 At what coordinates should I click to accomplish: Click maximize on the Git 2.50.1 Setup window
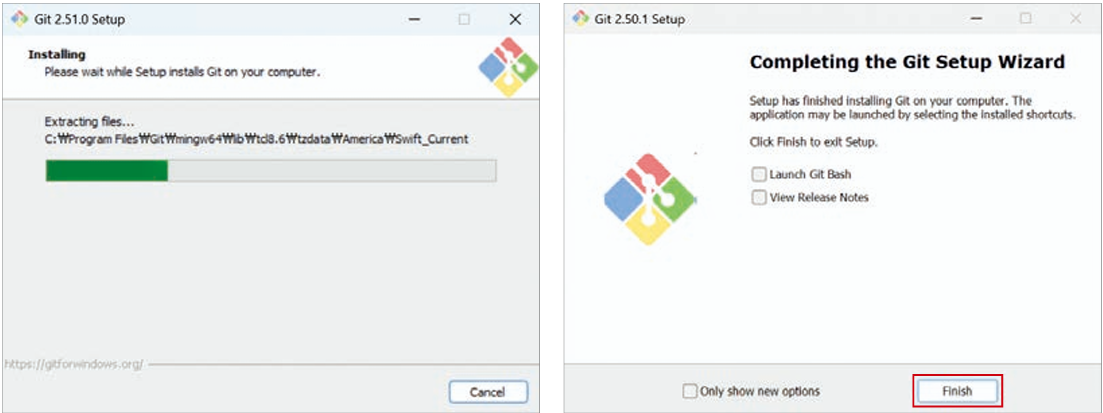pyautogui.click(x=1025, y=19)
